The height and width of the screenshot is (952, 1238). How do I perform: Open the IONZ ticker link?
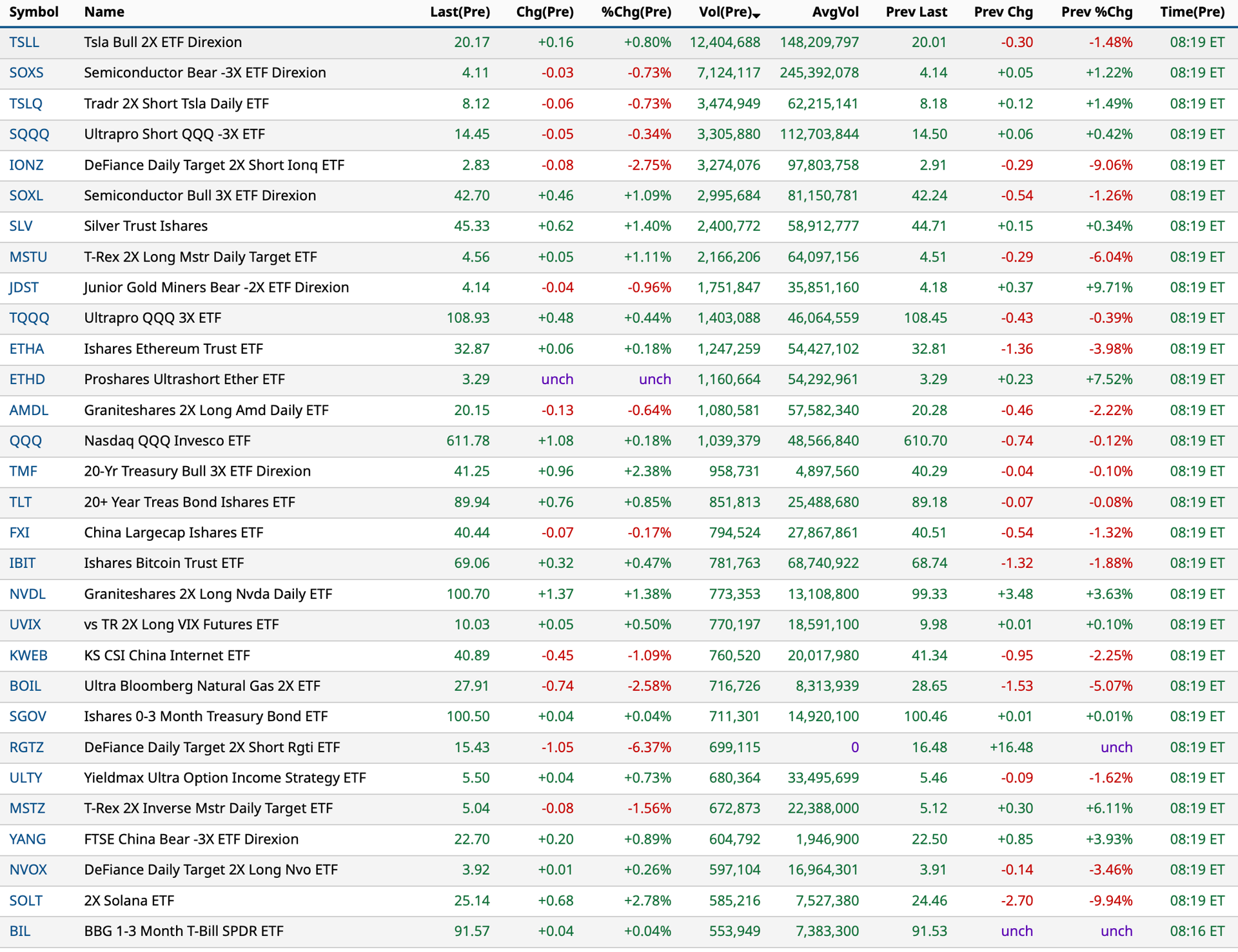pos(26,165)
